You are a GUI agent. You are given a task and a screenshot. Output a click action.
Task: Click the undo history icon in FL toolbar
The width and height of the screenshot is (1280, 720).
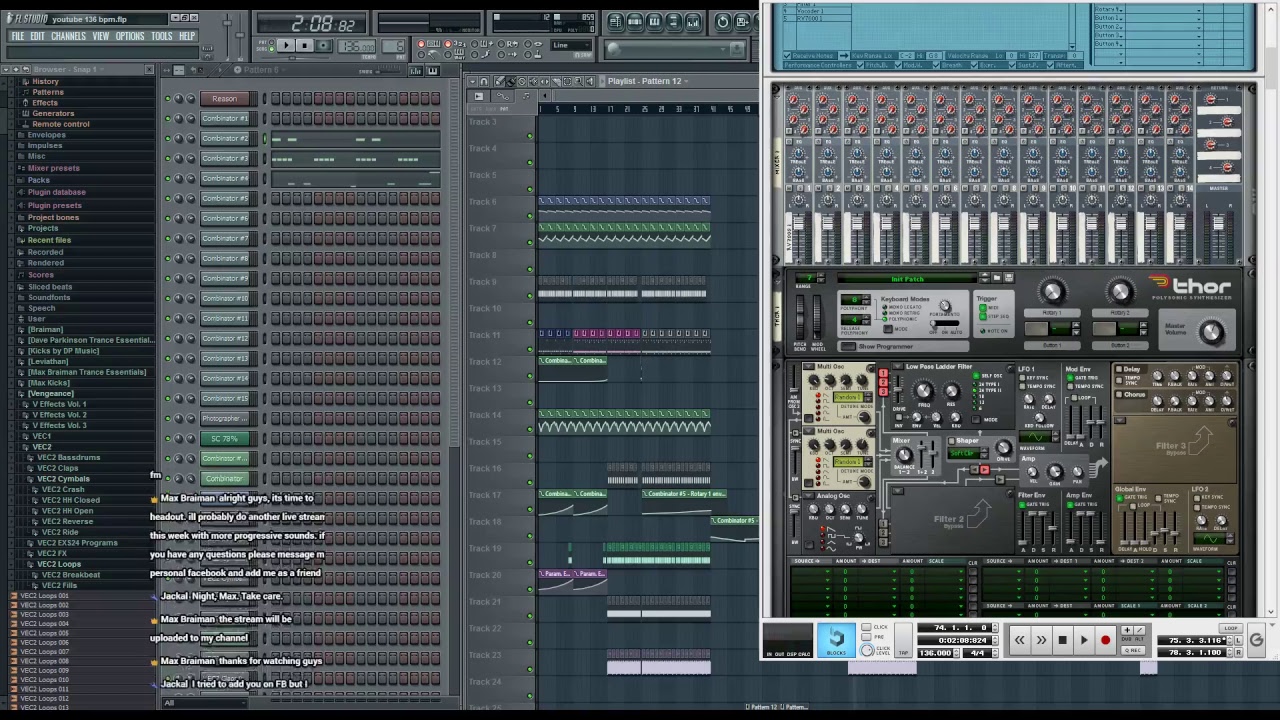click(723, 21)
